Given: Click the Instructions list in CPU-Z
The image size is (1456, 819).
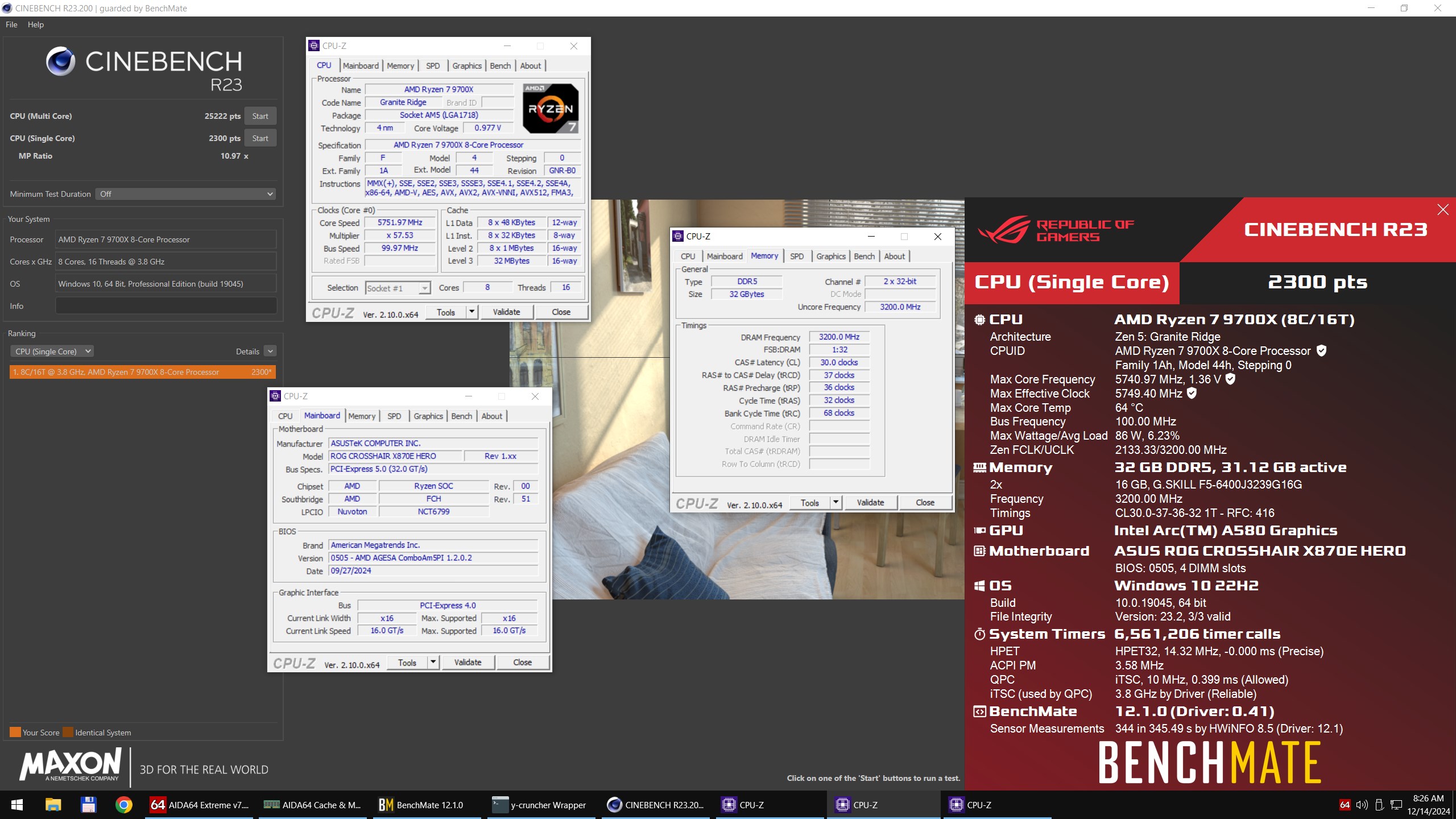Looking at the screenshot, I should pos(473,188).
